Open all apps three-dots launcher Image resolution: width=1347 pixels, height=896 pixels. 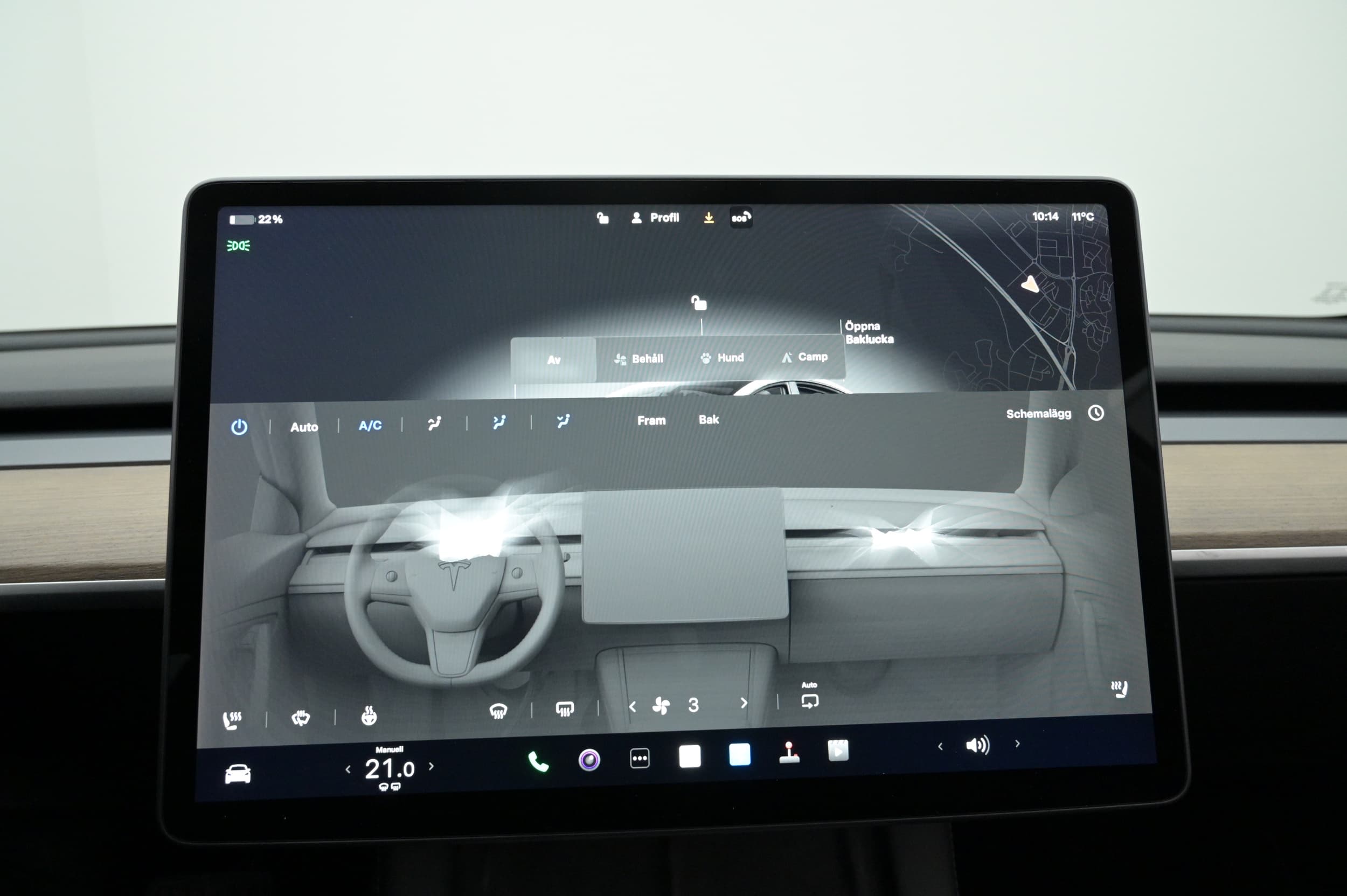[640, 758]
